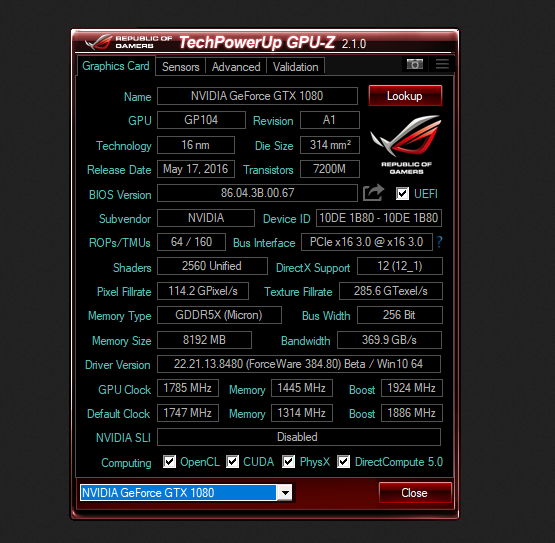Go to the Validation tab
Screen dimensions: 555x543
point(296,67)
